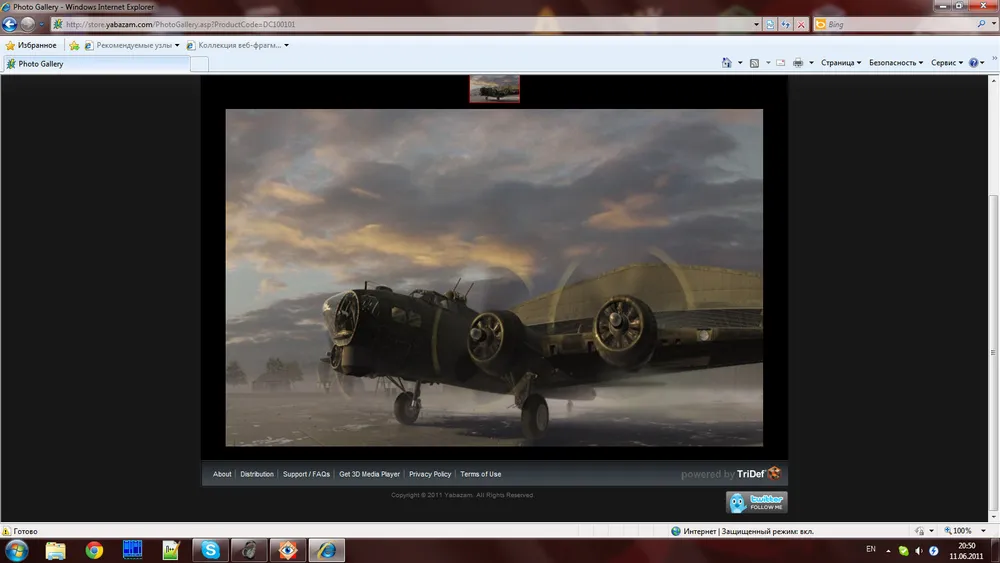Expand the Страница dropdown menu
Screen dimensions: 1000x563
[840, 63]
